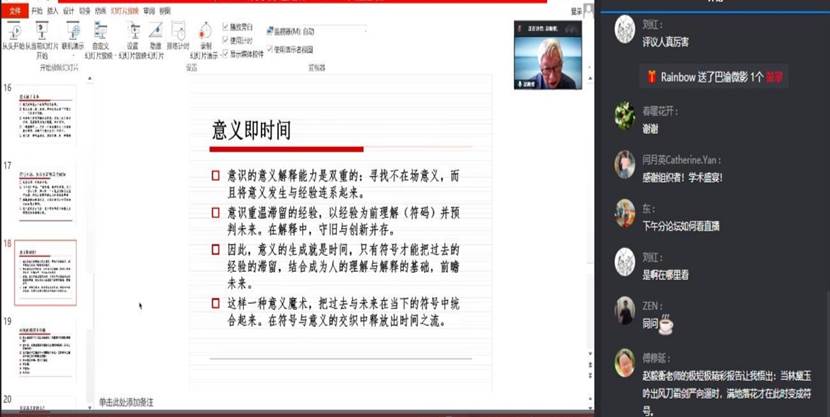This screenshot has width=830, height=417.
Task: Enable the 使用演示者视图 checkbox
Action: click(272, 48)
